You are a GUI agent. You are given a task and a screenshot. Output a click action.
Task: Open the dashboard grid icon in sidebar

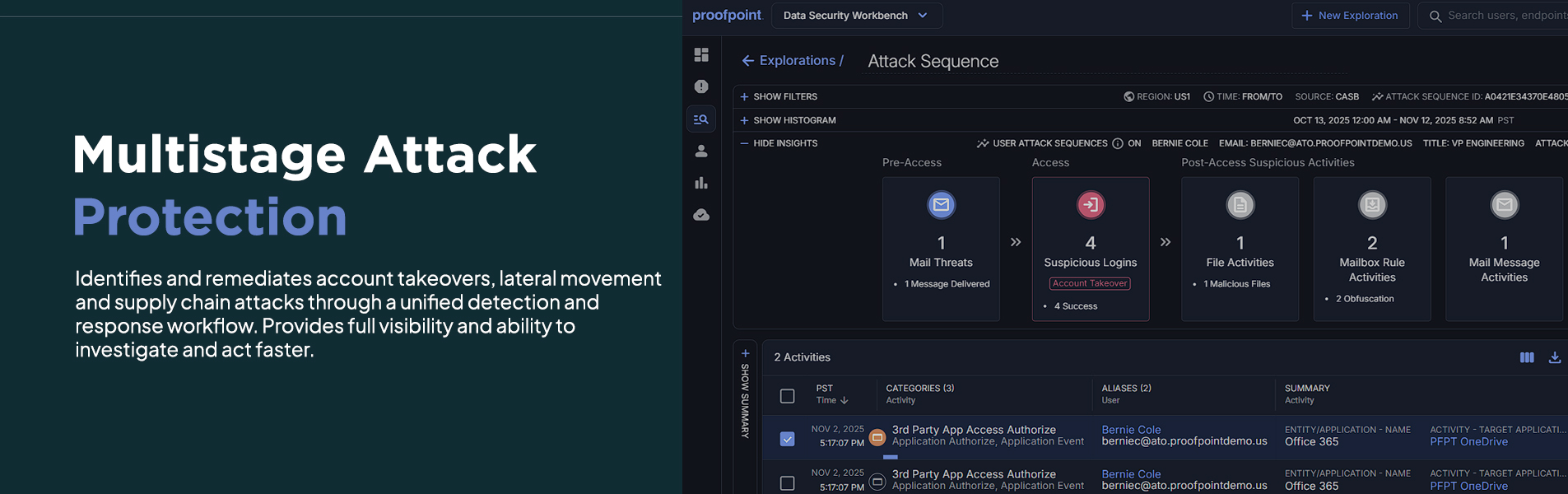pos(701,54)
